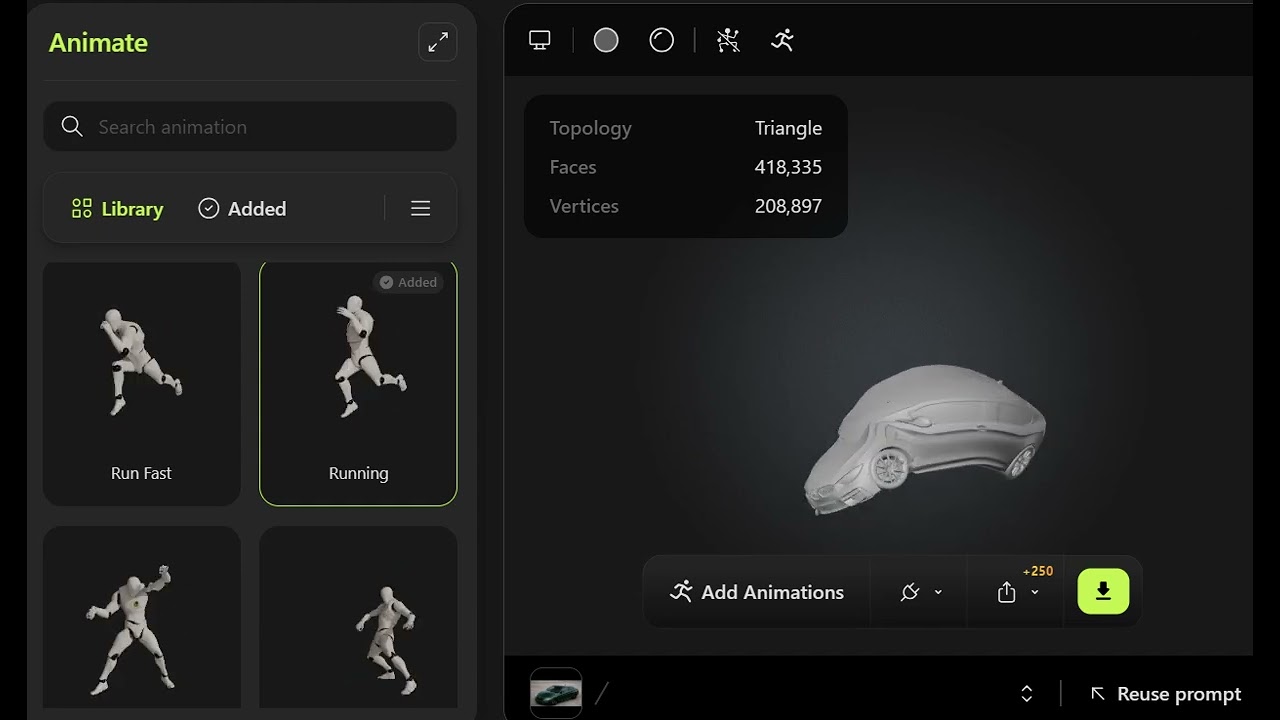
Task: Choose the punching pose animation below Run Fast
Action: pyautogui.click(x=142, y=617)
